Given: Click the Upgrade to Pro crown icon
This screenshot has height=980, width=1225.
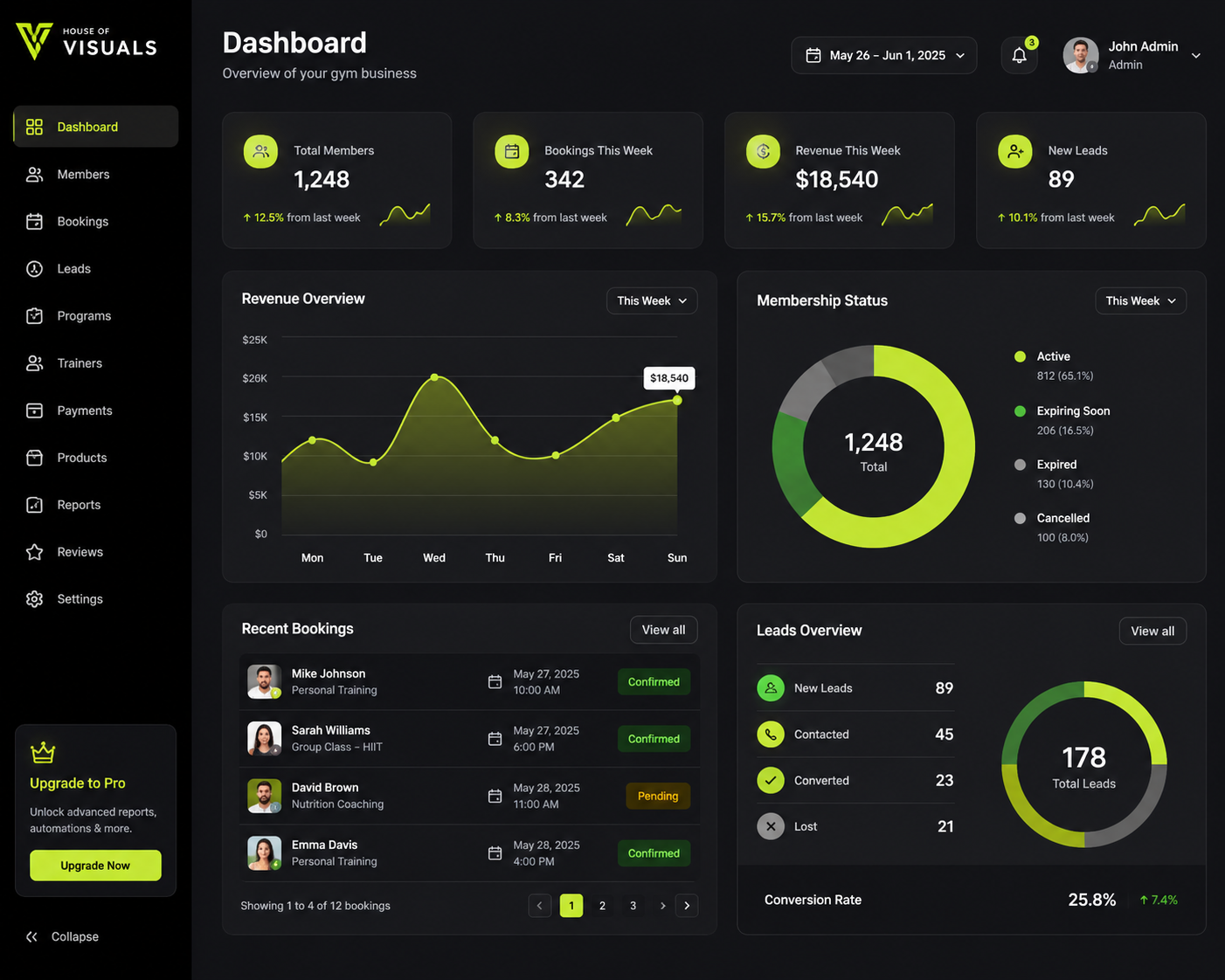Looking at the screenshot, I should click(43, 752).
